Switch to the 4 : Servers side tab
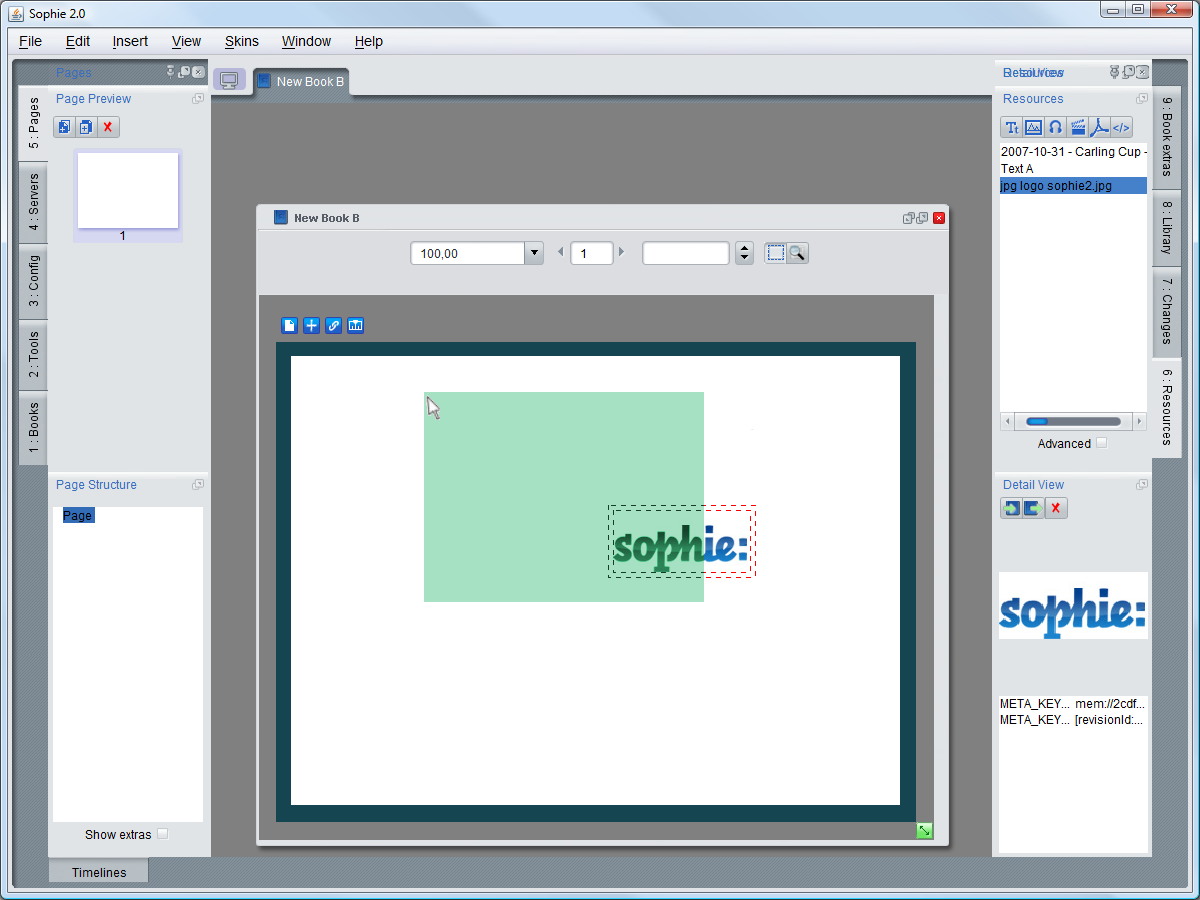The height and width of the screenshot is (900, 1200). pyautogui.click(x=33, y=202)
